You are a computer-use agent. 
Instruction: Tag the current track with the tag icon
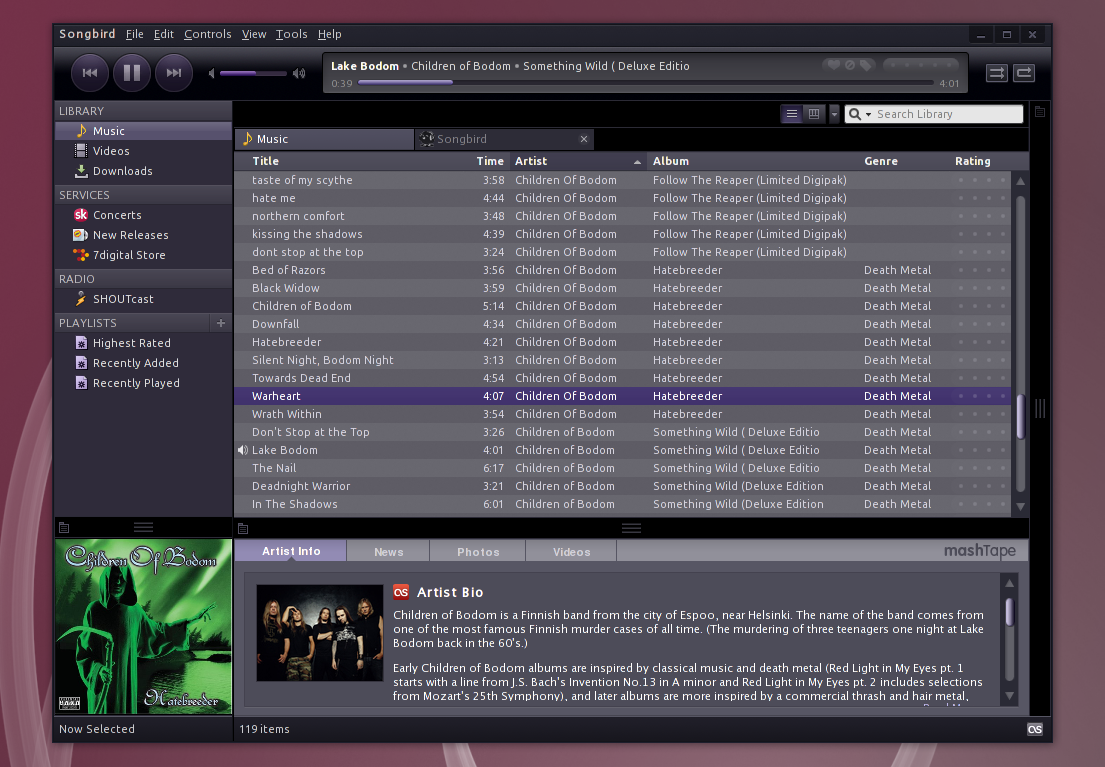(x=866, y=65)
